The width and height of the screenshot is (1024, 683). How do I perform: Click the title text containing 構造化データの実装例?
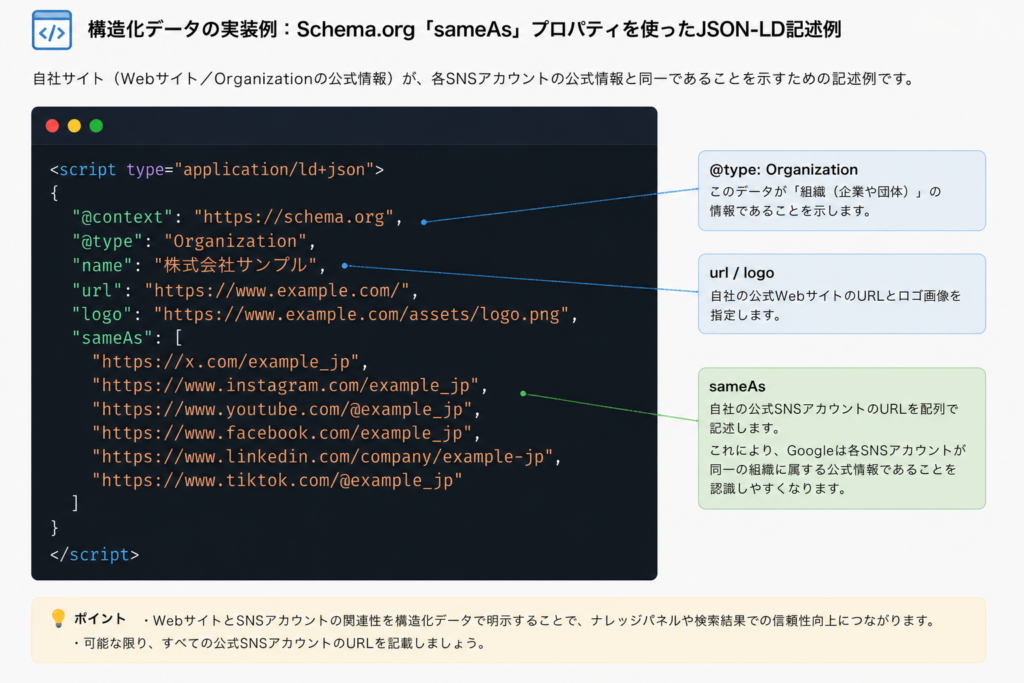(464, 29)
